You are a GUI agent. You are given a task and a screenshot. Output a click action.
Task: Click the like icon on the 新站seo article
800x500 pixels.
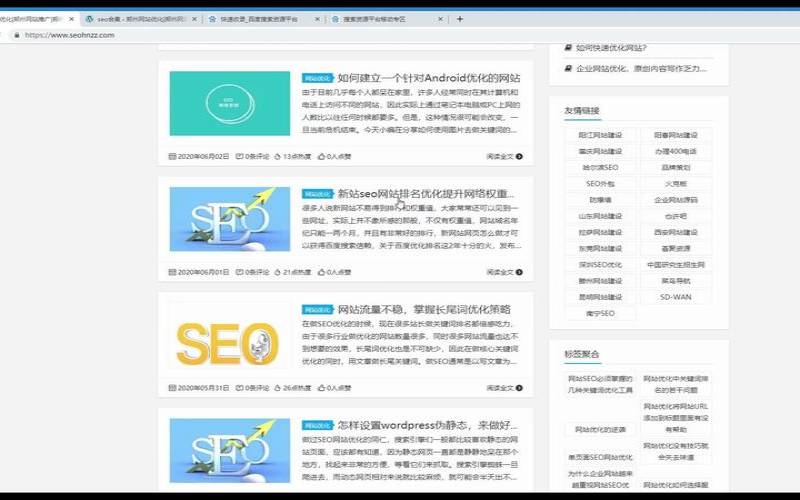(x=321, y=272)
